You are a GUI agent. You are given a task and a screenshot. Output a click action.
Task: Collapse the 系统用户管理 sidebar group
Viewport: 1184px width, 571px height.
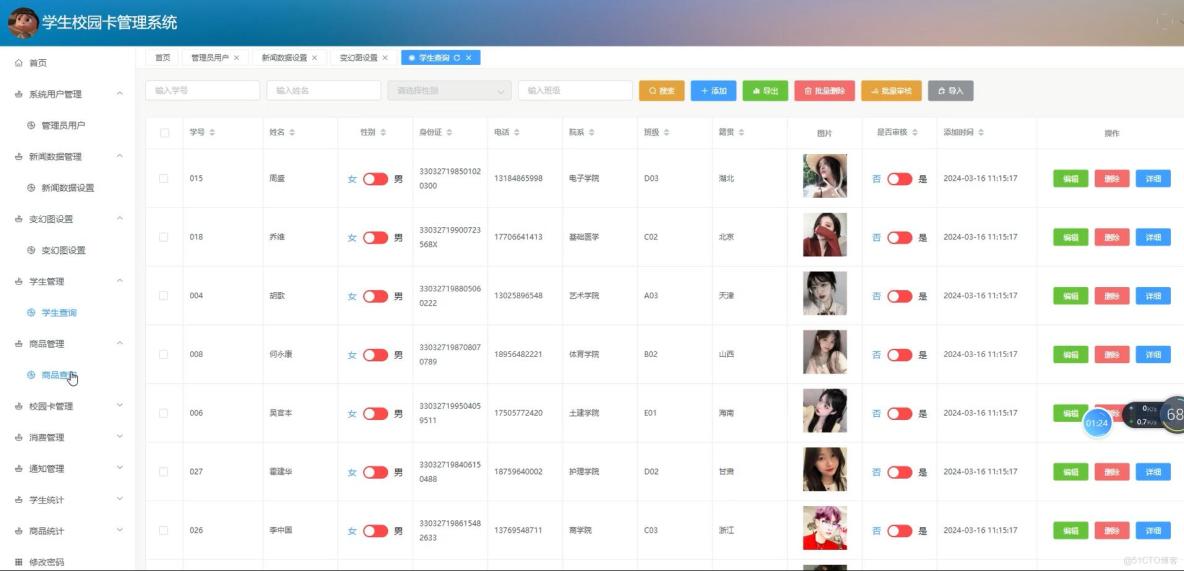coord(119,94)
